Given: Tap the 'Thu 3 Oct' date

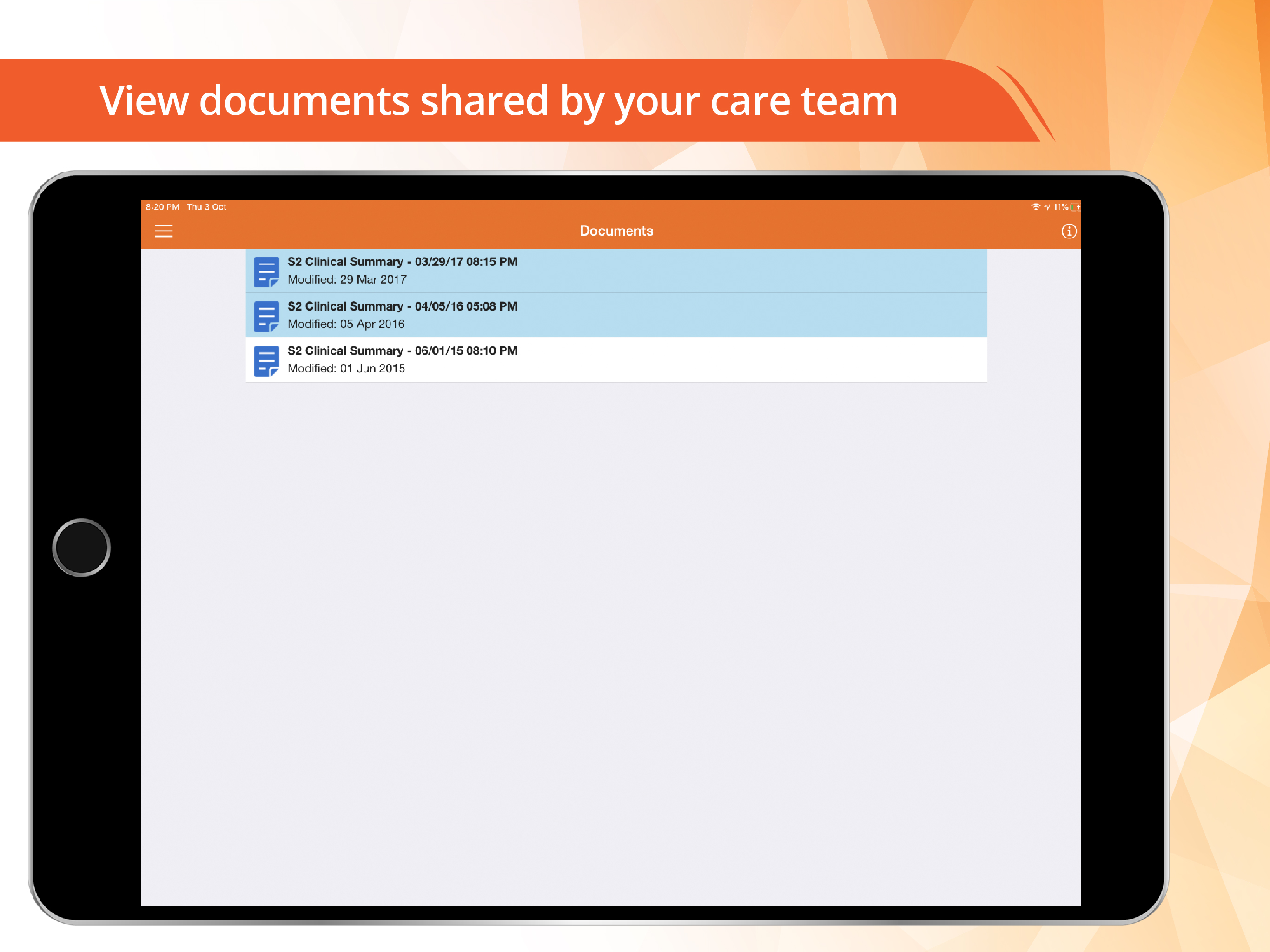Looking at the screenshot, I should point(207,207).
